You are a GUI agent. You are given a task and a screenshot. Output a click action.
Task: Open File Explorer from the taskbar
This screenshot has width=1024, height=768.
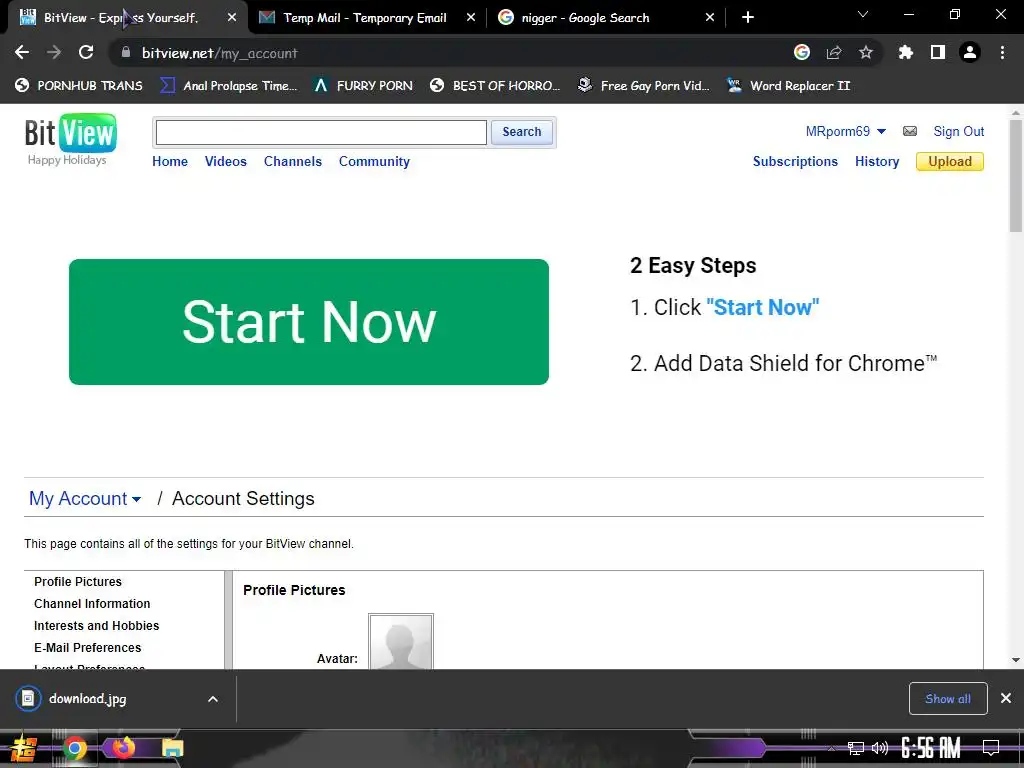172,748
